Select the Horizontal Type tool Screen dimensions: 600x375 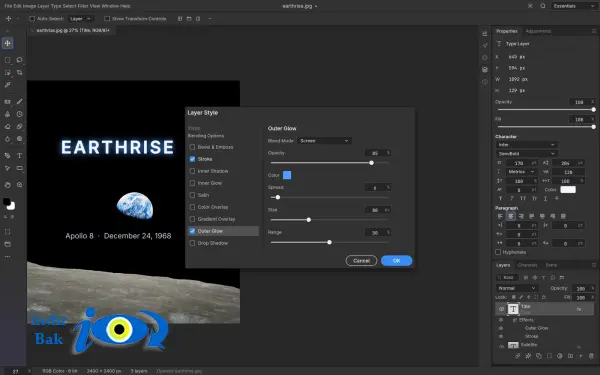click(x=20, y=155)
